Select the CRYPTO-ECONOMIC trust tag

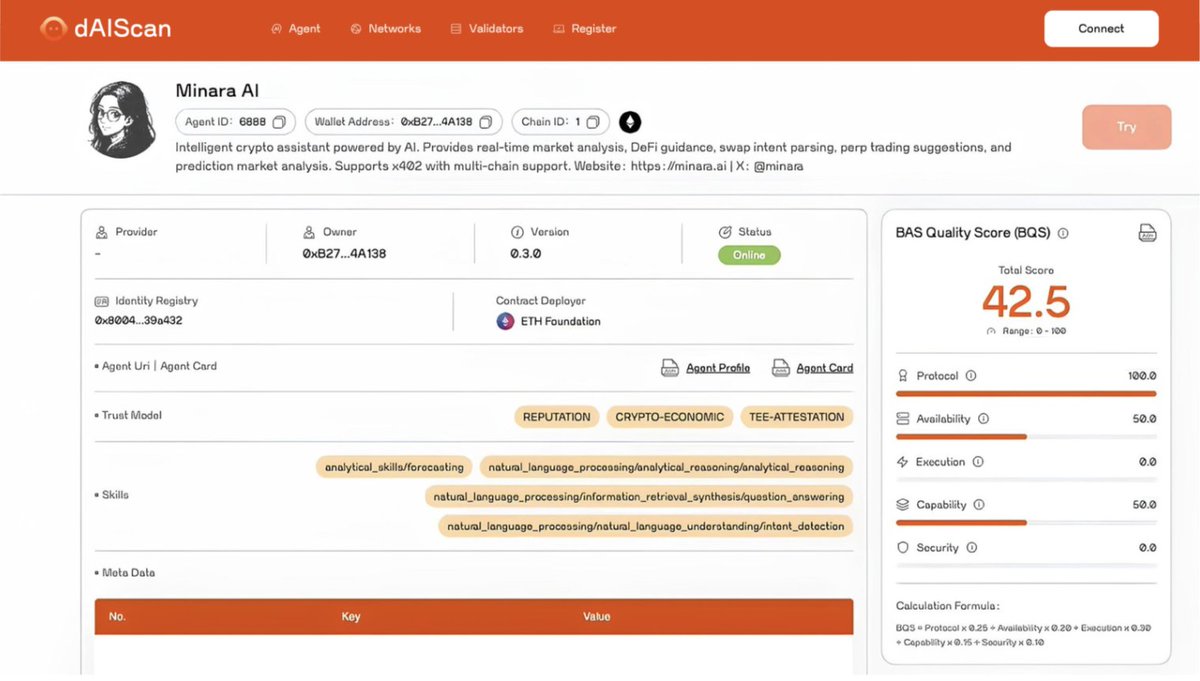pyautogui.click(x=670, y=417)
